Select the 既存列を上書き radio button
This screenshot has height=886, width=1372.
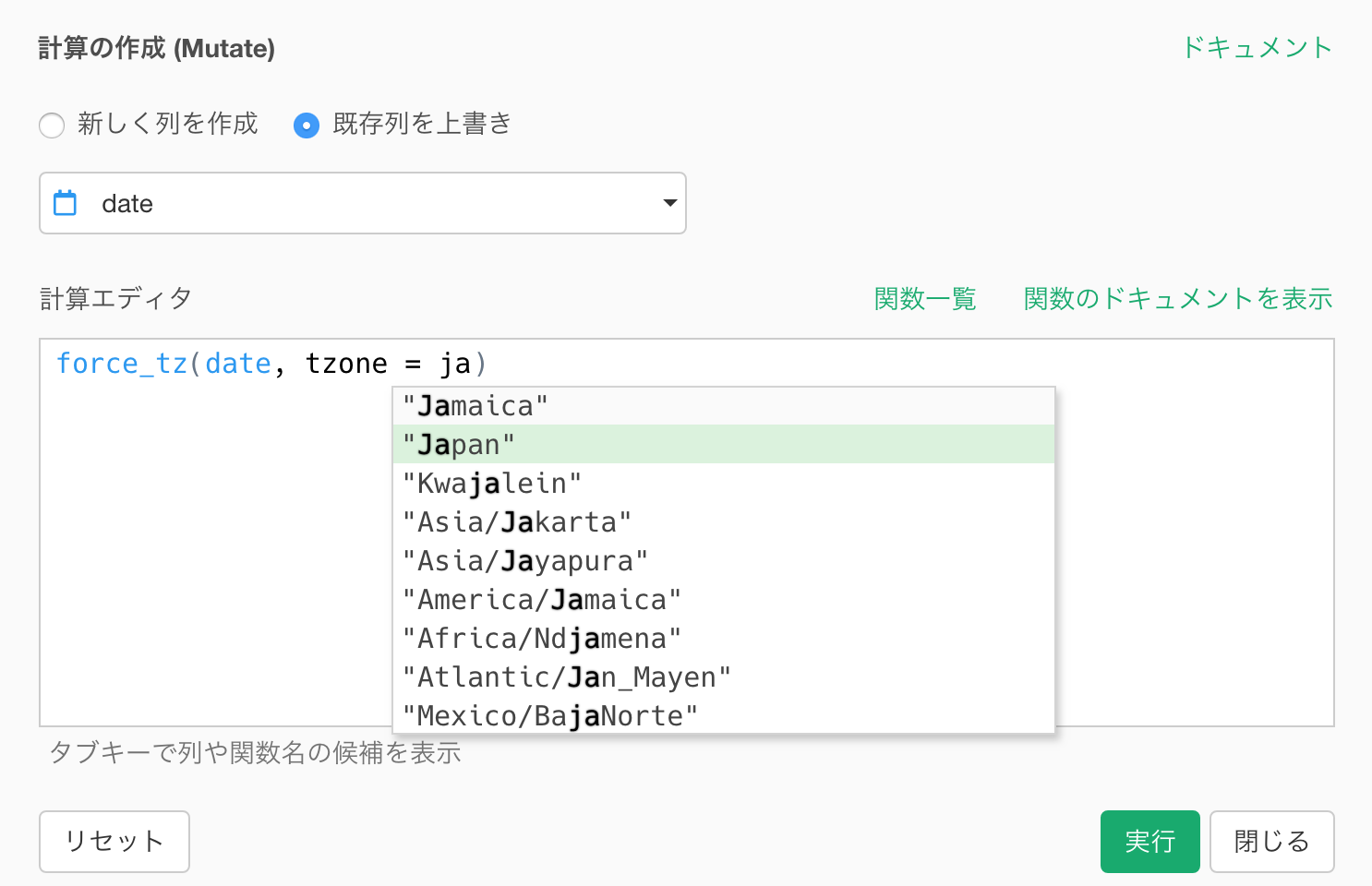point(307,125)
